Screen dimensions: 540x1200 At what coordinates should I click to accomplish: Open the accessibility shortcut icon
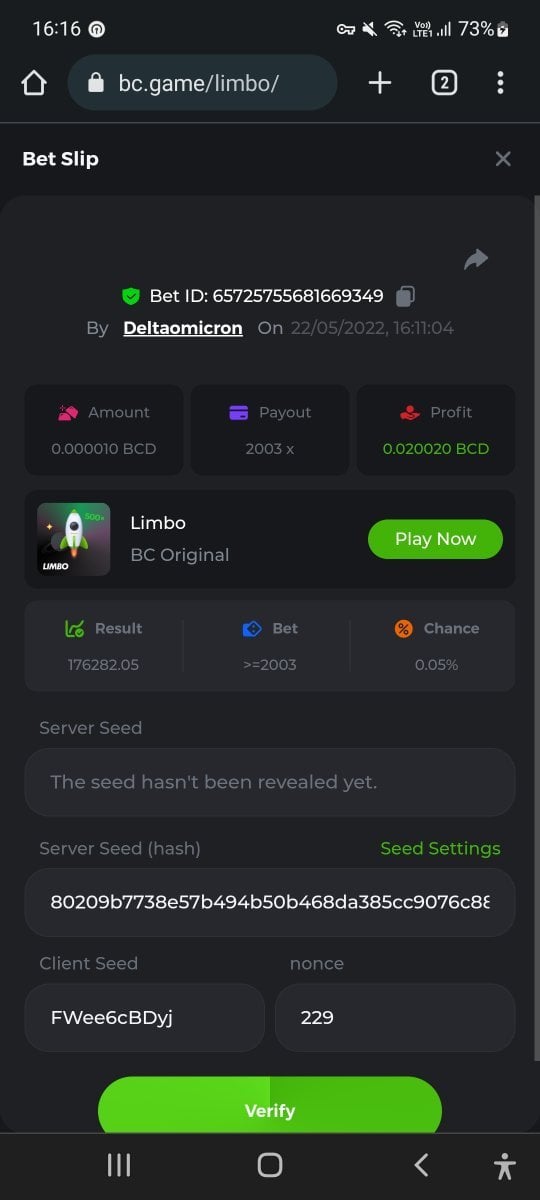coord(505,1166)
